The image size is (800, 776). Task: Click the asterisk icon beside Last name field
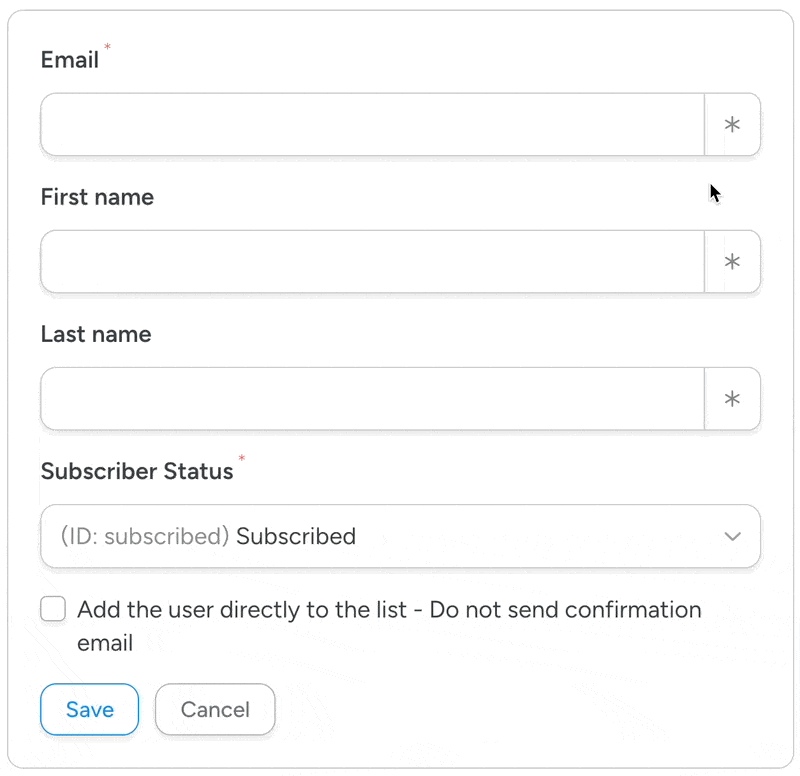point(732,399)
